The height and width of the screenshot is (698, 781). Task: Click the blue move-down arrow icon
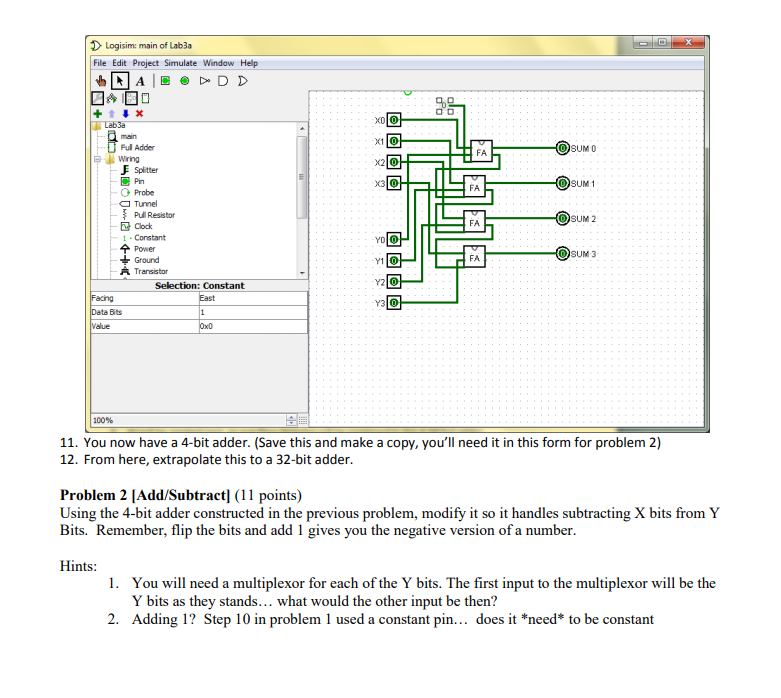(124, 115)
